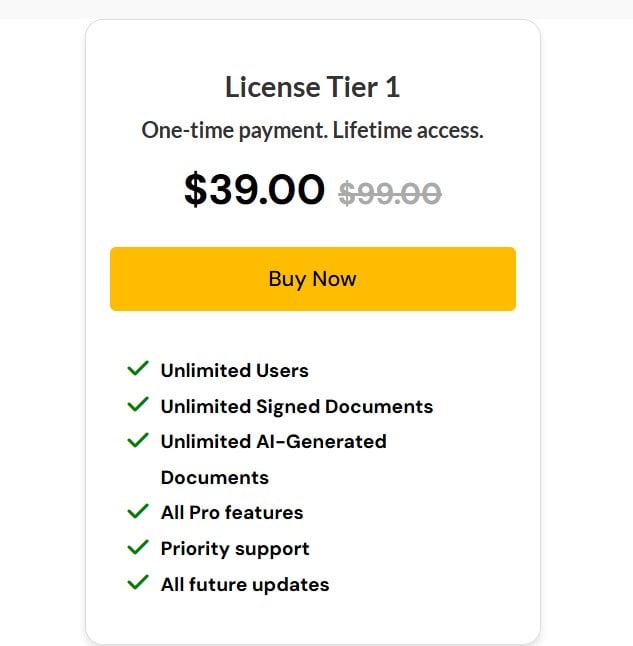Click the Buy Now button
Screen dimensions: 633x646
pos(312,279)
